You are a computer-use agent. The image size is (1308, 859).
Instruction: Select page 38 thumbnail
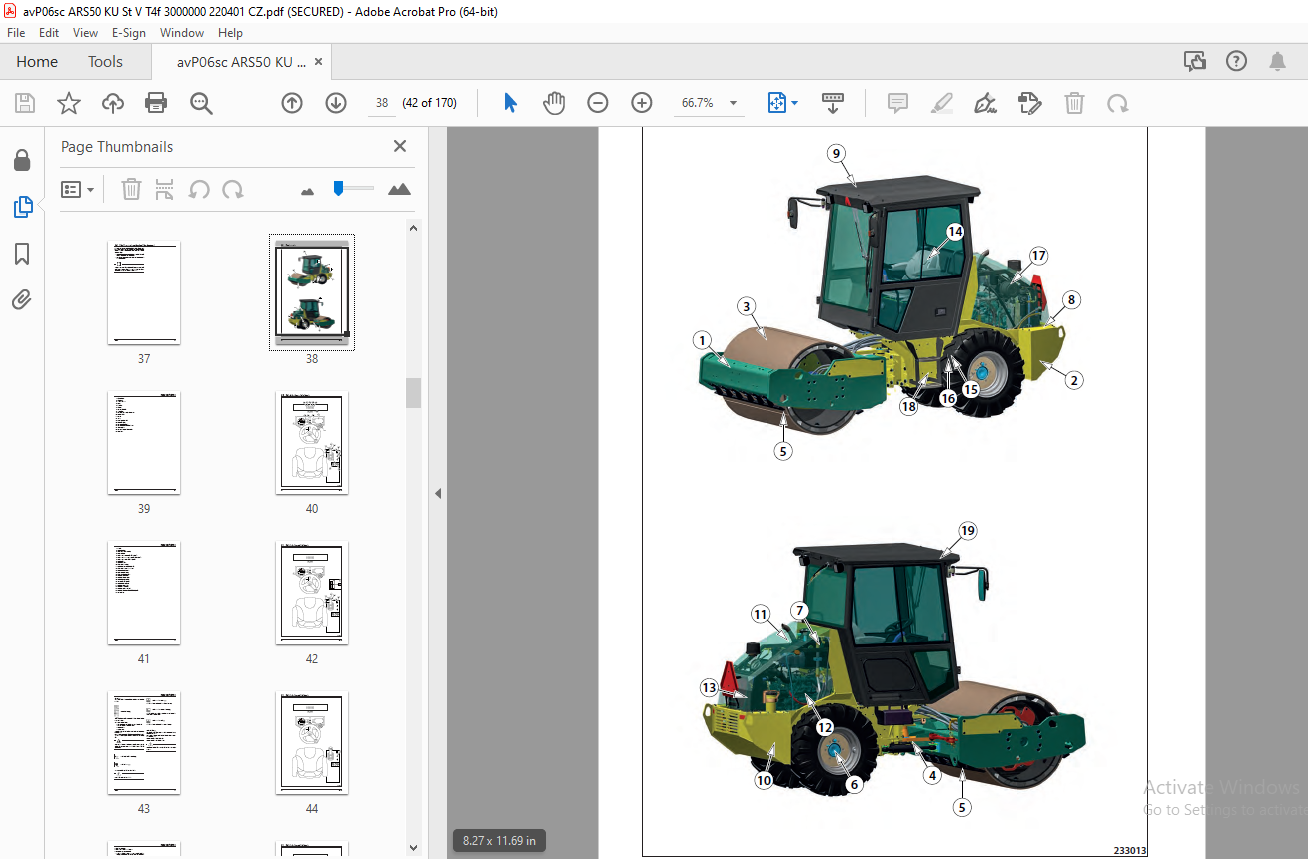click(312, 293)
